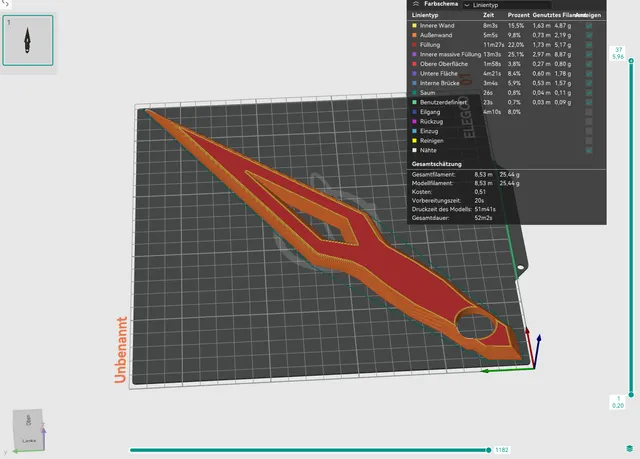
Task: Click the Untere Fläche color swatch
Action: pyautogui.click(x=414, y=73)
